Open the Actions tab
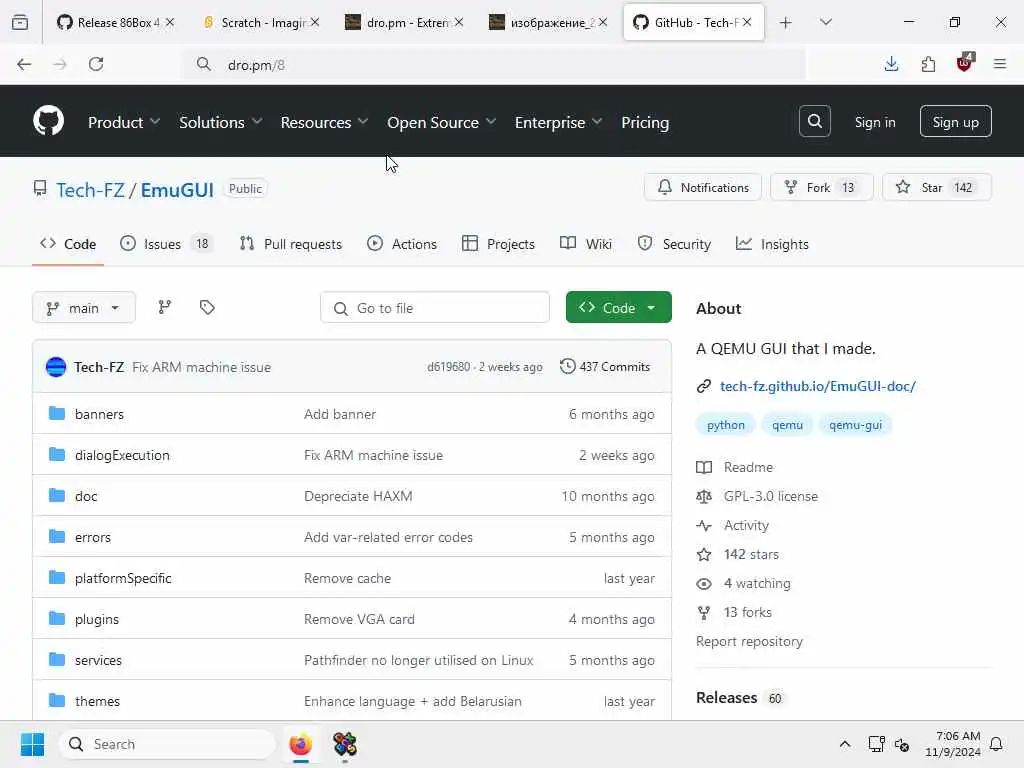This screenshot has width=1024, height=768. click(x=402, y=244)
